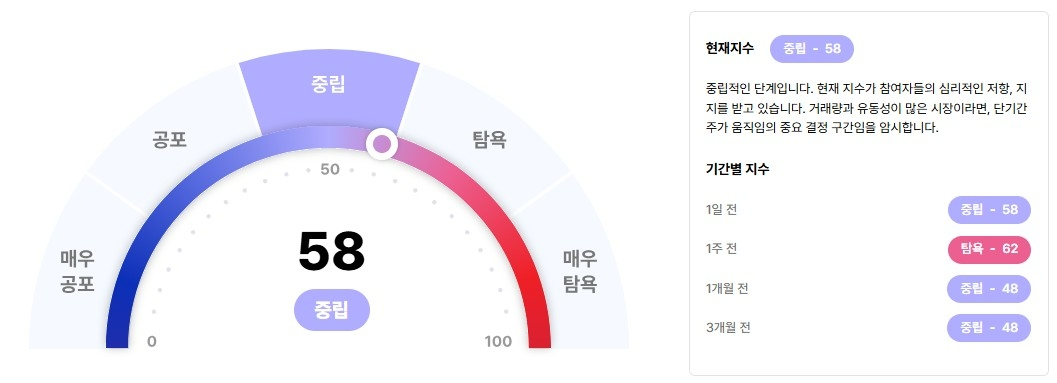Screen dimensions: 1057x383
Task: Click the 현재지수 label
Action: 729,49
